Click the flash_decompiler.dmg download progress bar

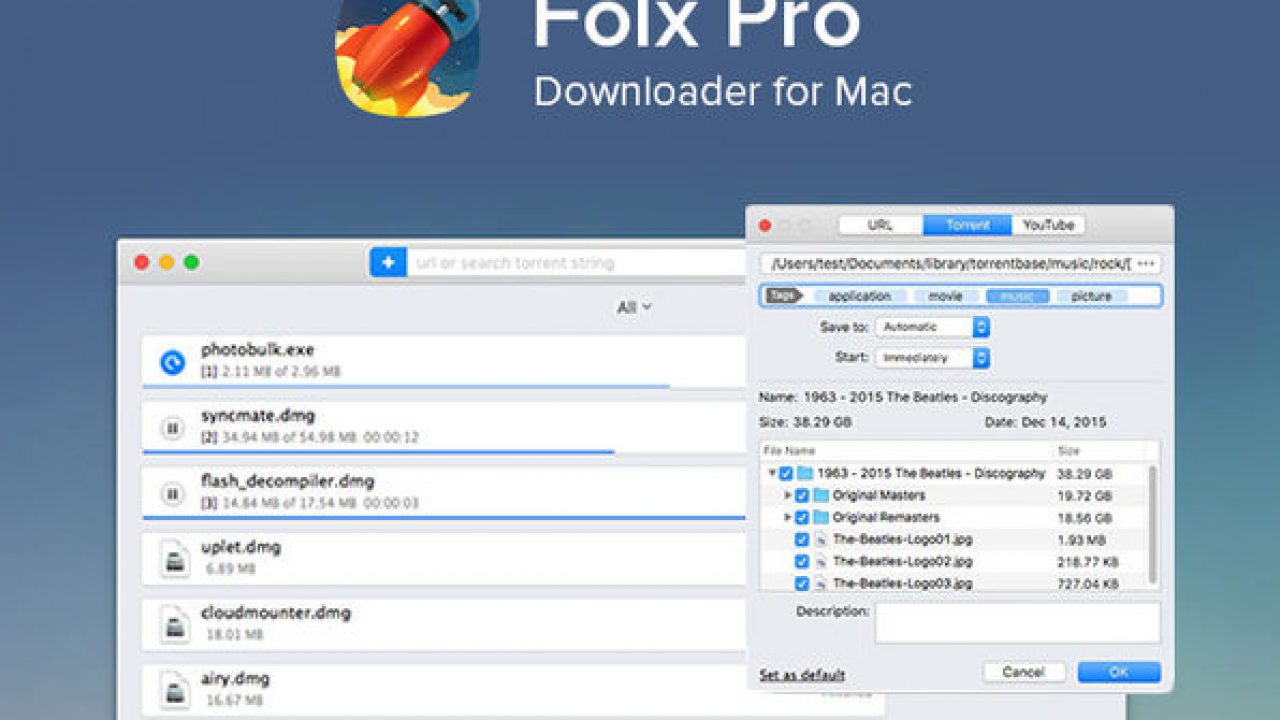click(x=444, y=518)
